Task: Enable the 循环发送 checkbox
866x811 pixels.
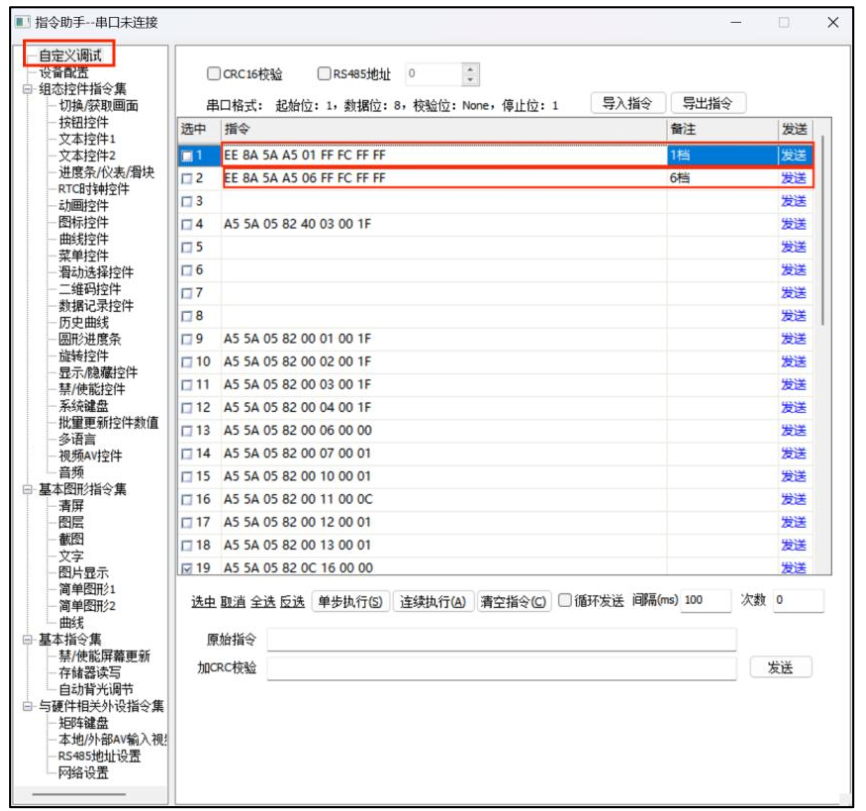Action: click(x=564, y=601)
